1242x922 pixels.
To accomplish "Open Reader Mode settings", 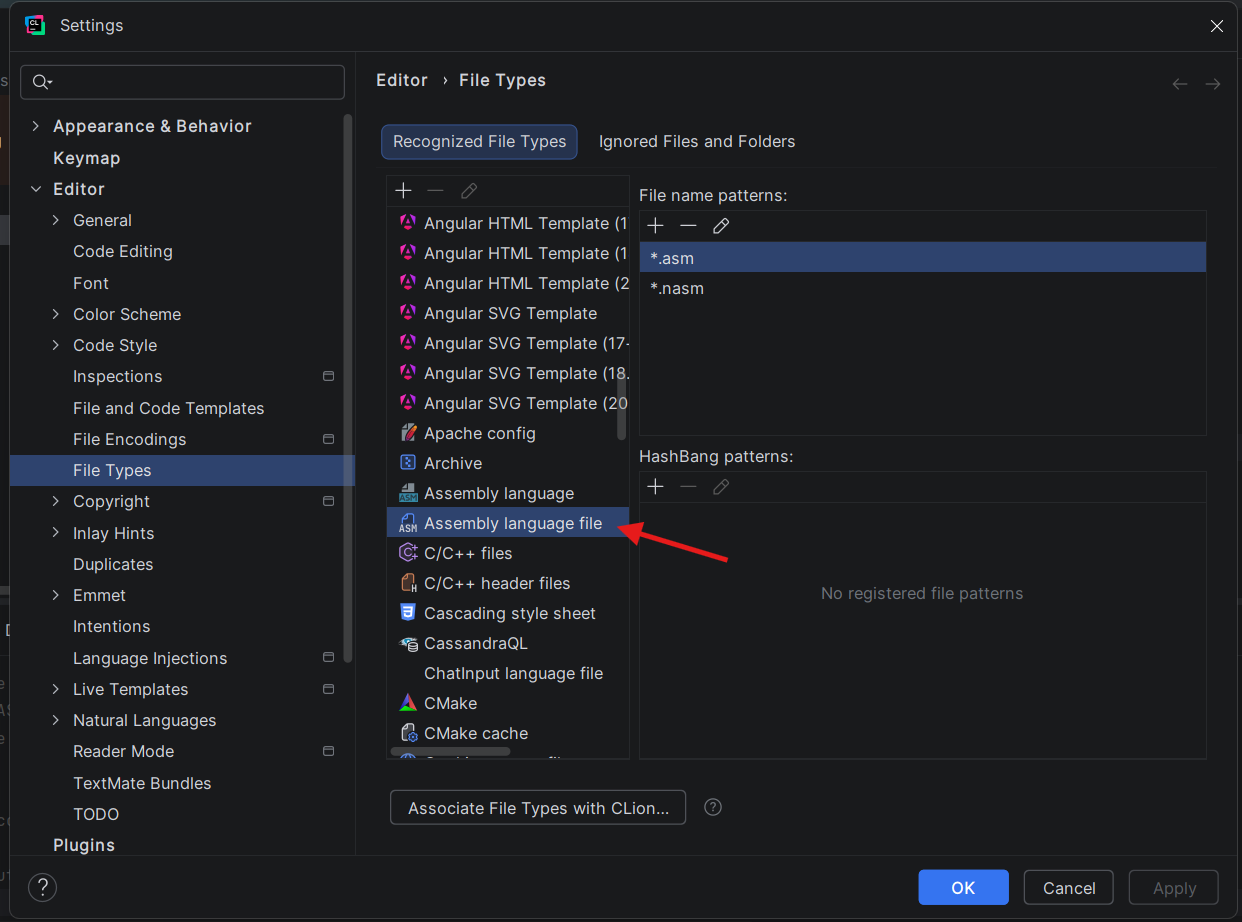I will click(123, 751).
